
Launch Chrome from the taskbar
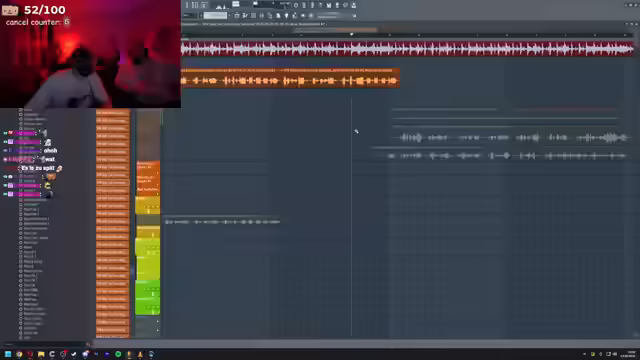pyautogui.click(x=19, y=354)
